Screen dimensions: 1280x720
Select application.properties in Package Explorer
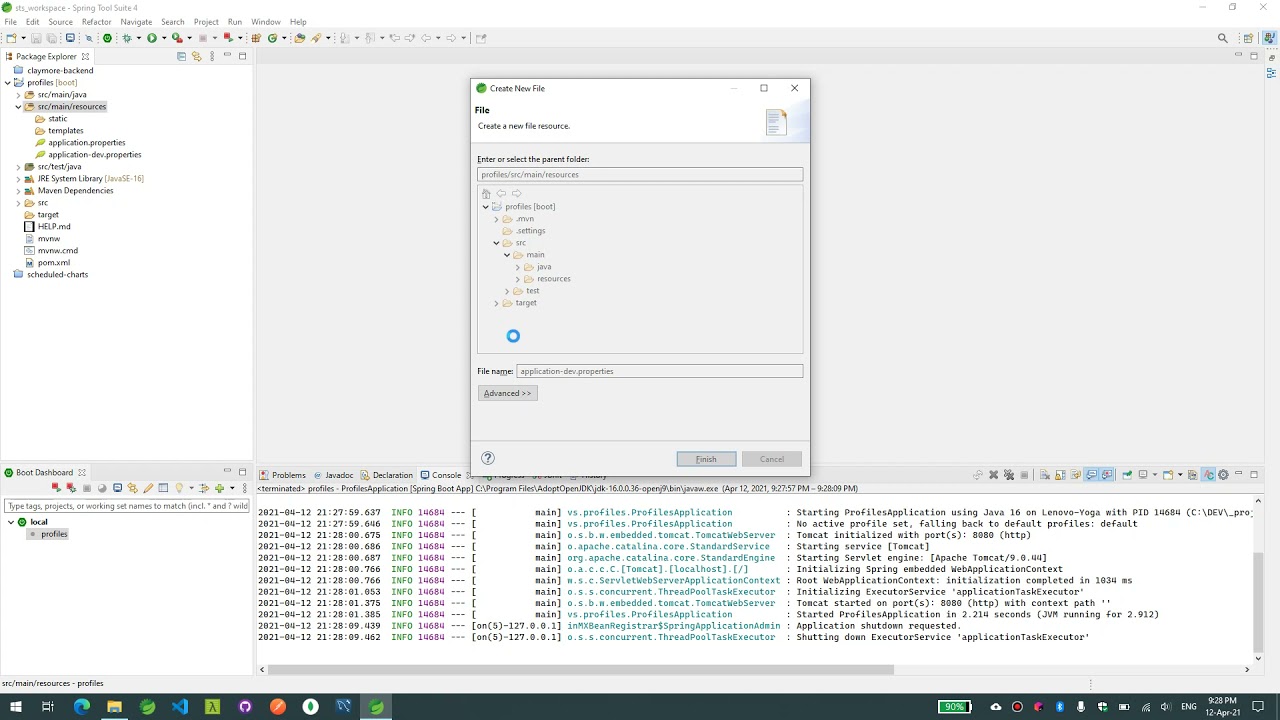click(87, 143)
